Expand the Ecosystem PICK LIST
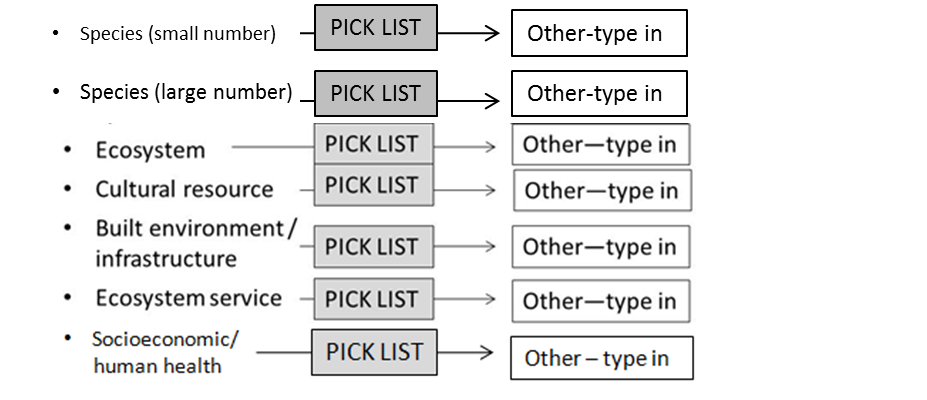The width and height of the screenshot is (927, 400). (372, 145)
